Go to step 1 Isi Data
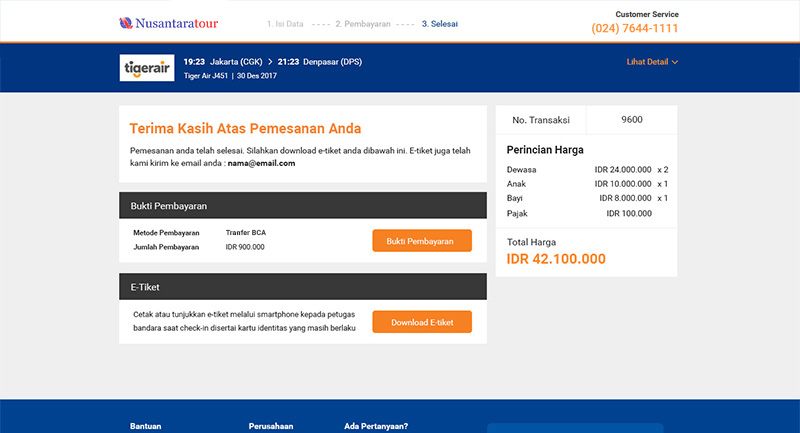Image resolution: width=800 pixels, height=433 pixels. click(x=285, y=24)
